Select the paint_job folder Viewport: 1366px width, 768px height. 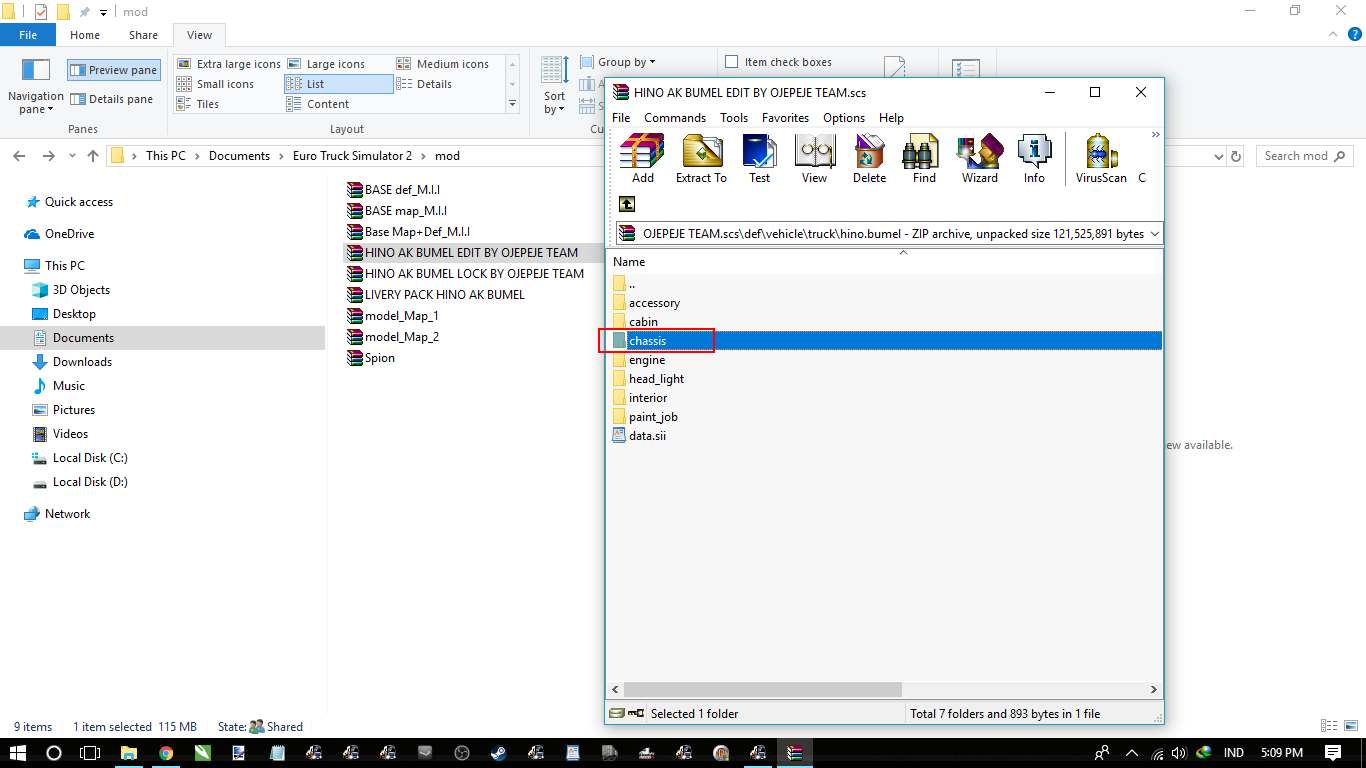click(653, 417)
